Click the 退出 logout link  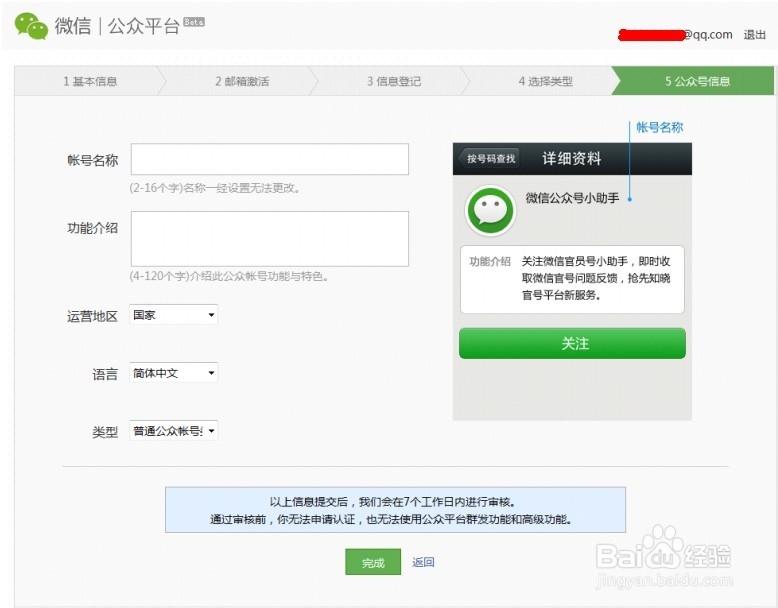pyautogui.click(x=755, y=35)
